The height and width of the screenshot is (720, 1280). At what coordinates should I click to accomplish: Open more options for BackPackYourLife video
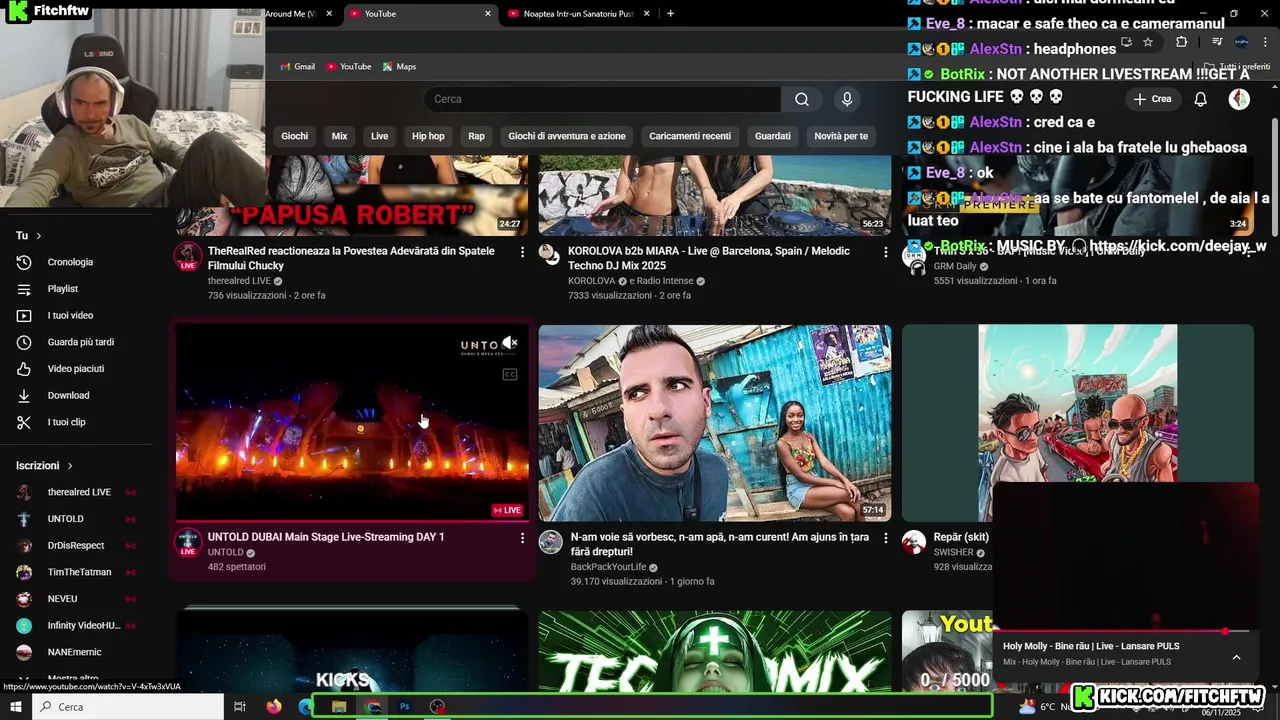885,538
